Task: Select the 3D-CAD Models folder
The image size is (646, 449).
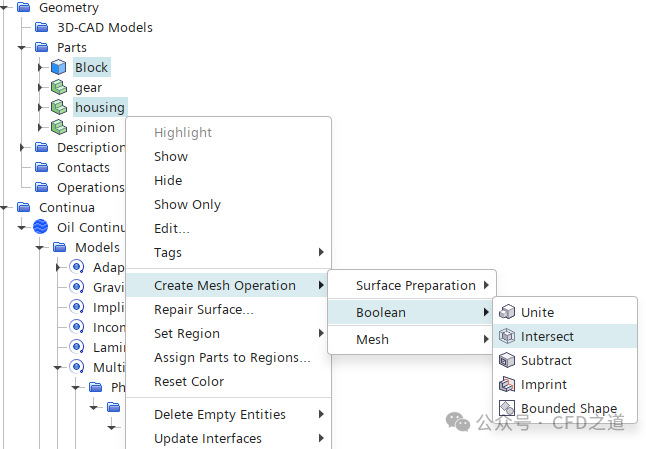Action: tap(104, 27)
